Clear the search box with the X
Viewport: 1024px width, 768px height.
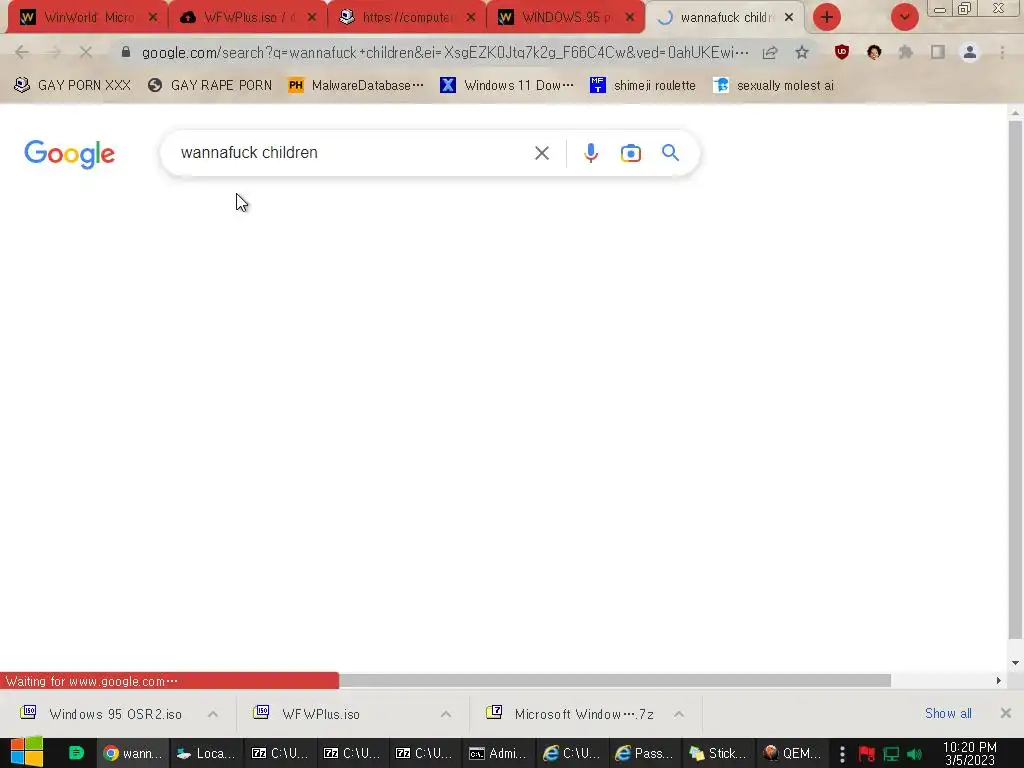click(x=541, y=153)
